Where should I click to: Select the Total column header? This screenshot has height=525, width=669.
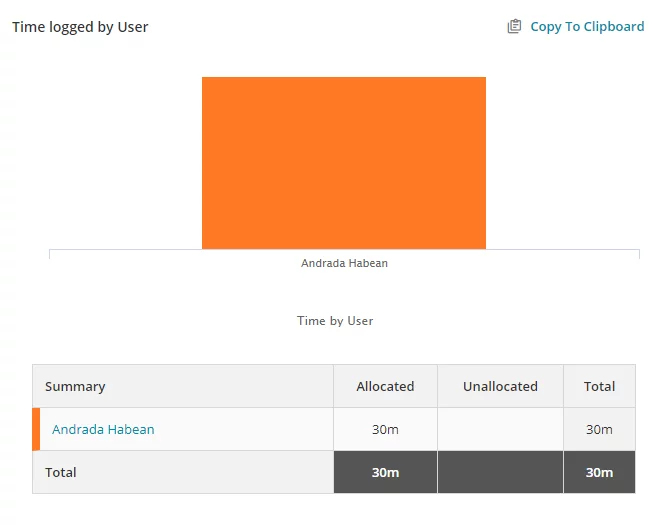click(x=599, y=386)
